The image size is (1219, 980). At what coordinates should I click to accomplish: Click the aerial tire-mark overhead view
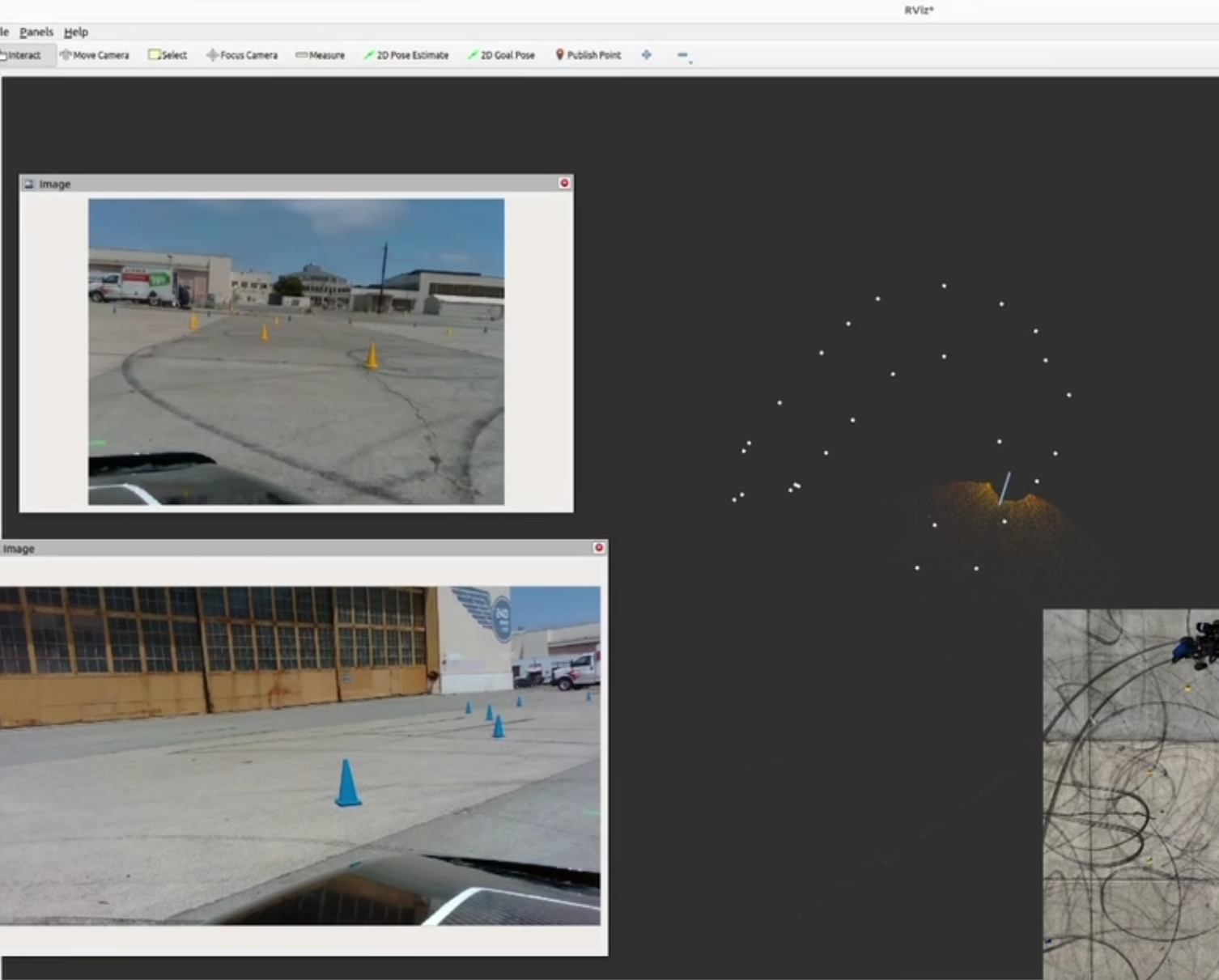pyautogui.click(x=1130, y=793)
